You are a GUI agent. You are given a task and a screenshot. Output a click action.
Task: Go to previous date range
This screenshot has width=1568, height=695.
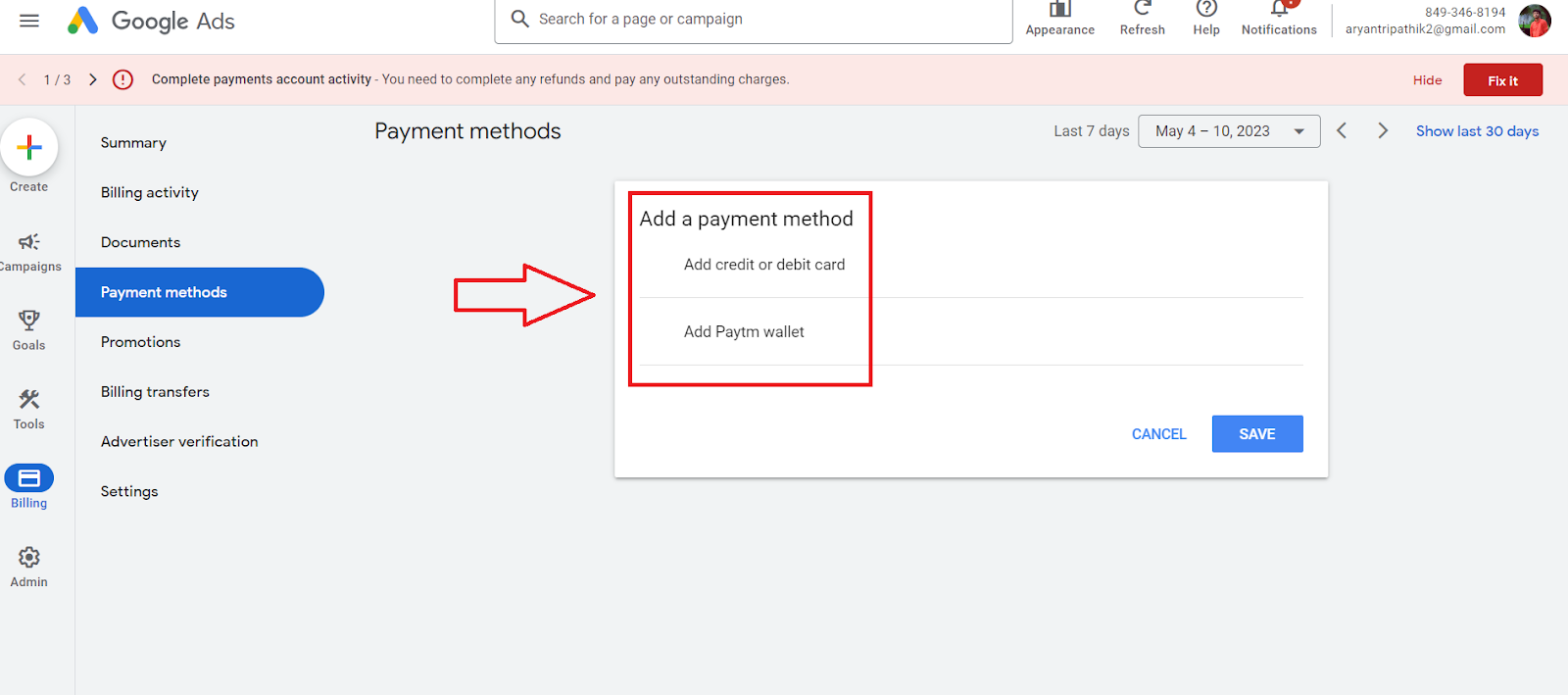pyautogui.click(x=1342, y=131)
